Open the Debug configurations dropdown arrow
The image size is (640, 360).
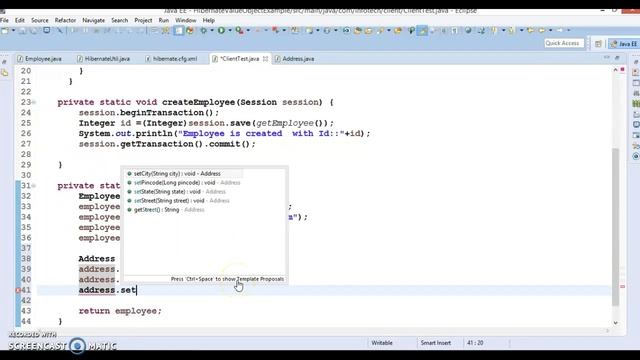click(x=211, y=31)
